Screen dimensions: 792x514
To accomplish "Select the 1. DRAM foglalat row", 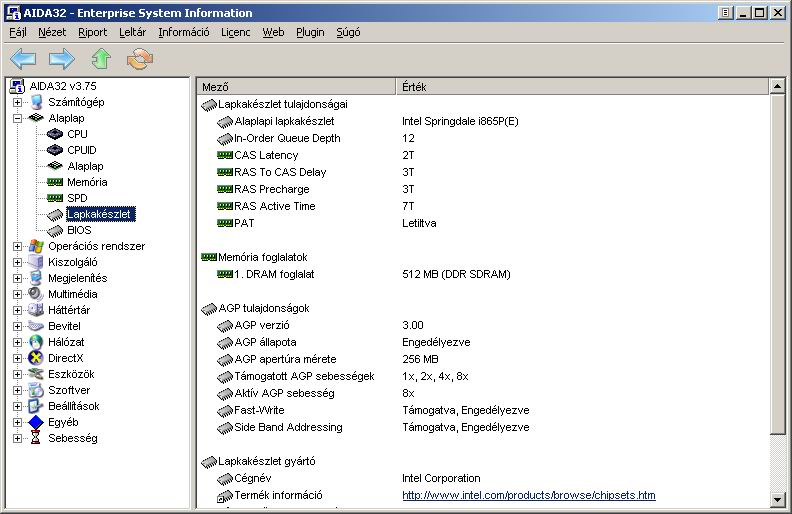I will point(483,274).
